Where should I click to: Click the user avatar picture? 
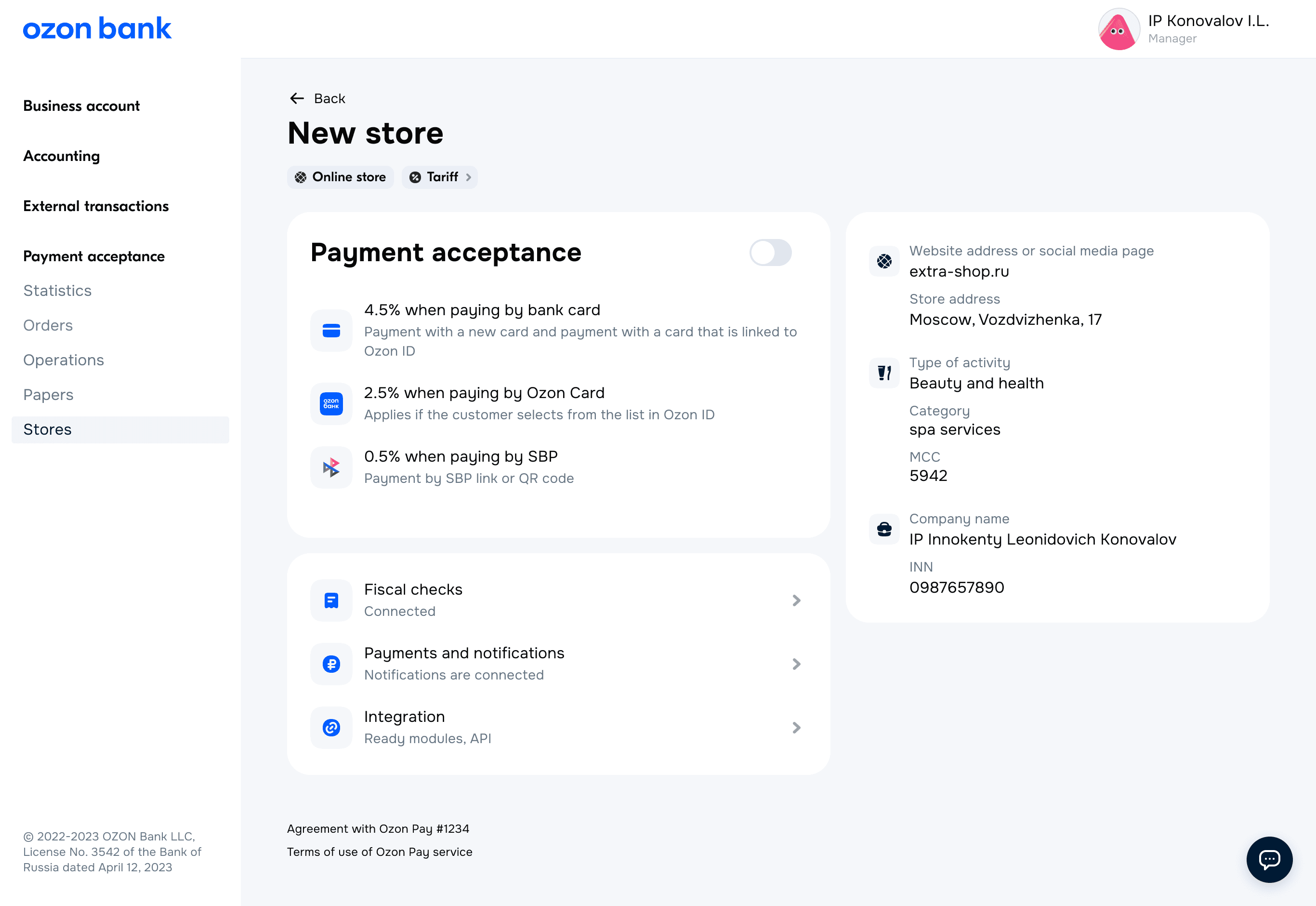(1118, 29)
